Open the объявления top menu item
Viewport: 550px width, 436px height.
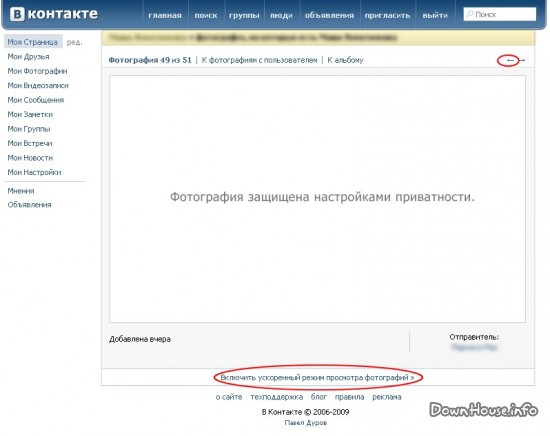coord(329,15)
